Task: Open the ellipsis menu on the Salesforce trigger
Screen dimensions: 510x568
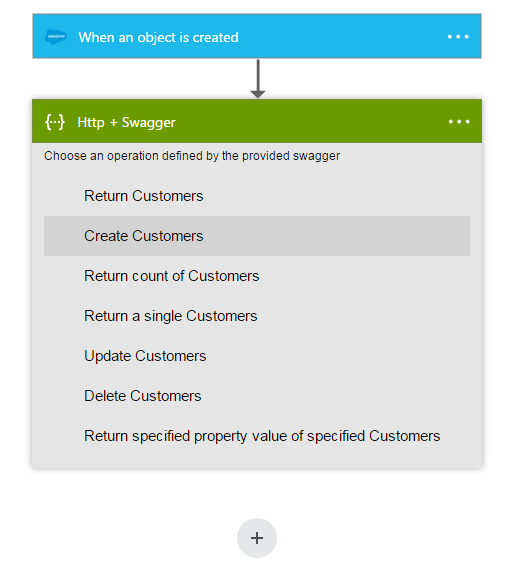Action: (458, 37)
